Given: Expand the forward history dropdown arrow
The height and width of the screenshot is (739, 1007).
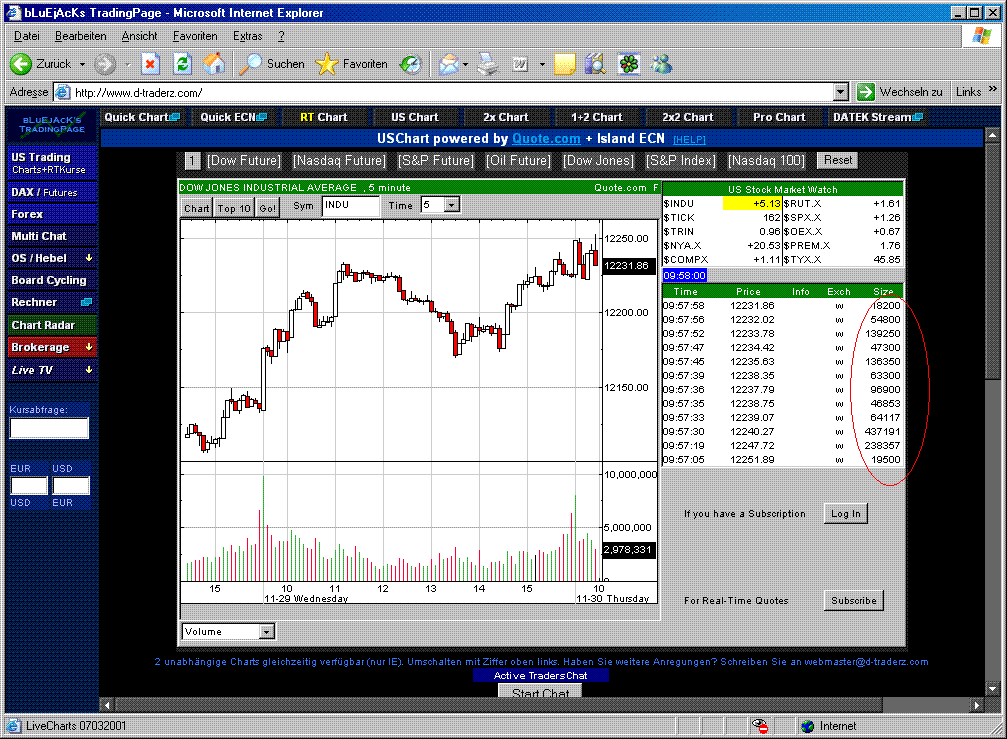Looking at the screenshot, I should tap(128, 64).
